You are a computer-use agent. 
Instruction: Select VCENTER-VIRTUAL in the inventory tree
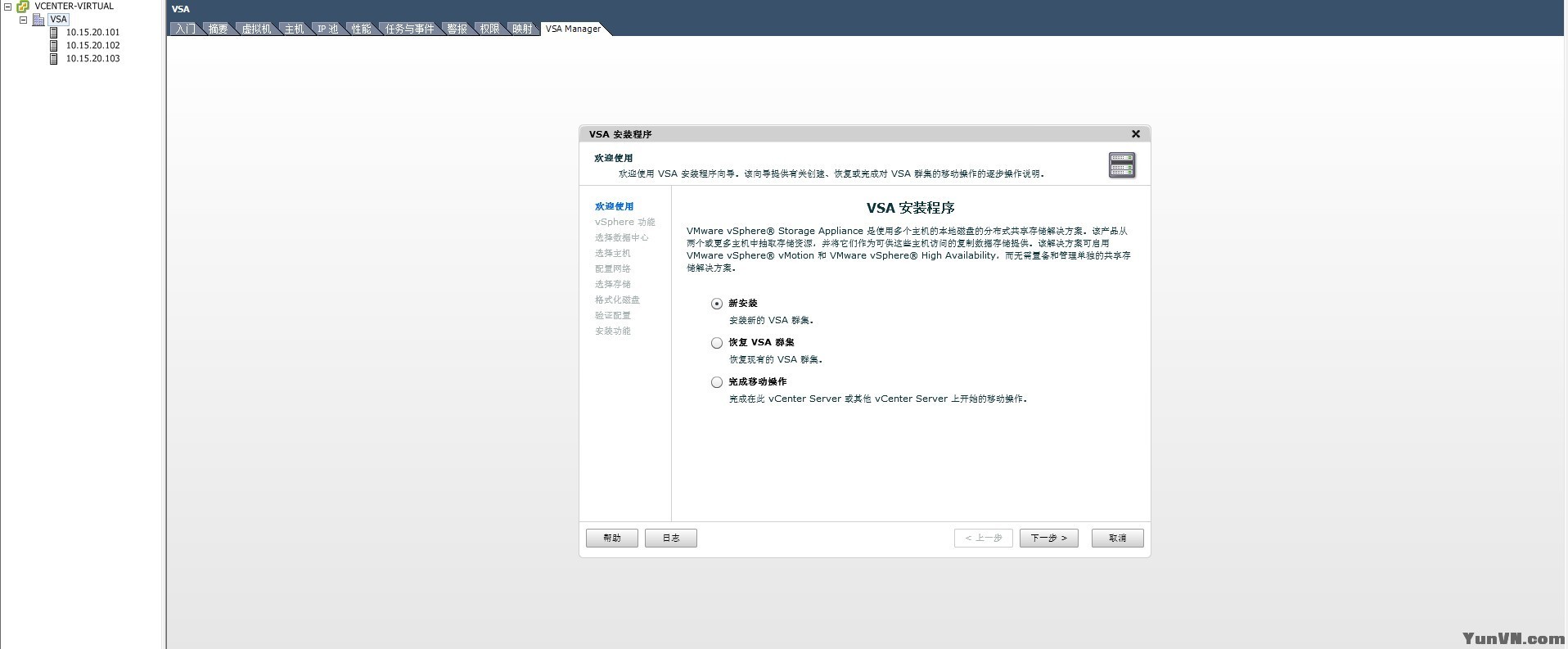coord(74,7)
